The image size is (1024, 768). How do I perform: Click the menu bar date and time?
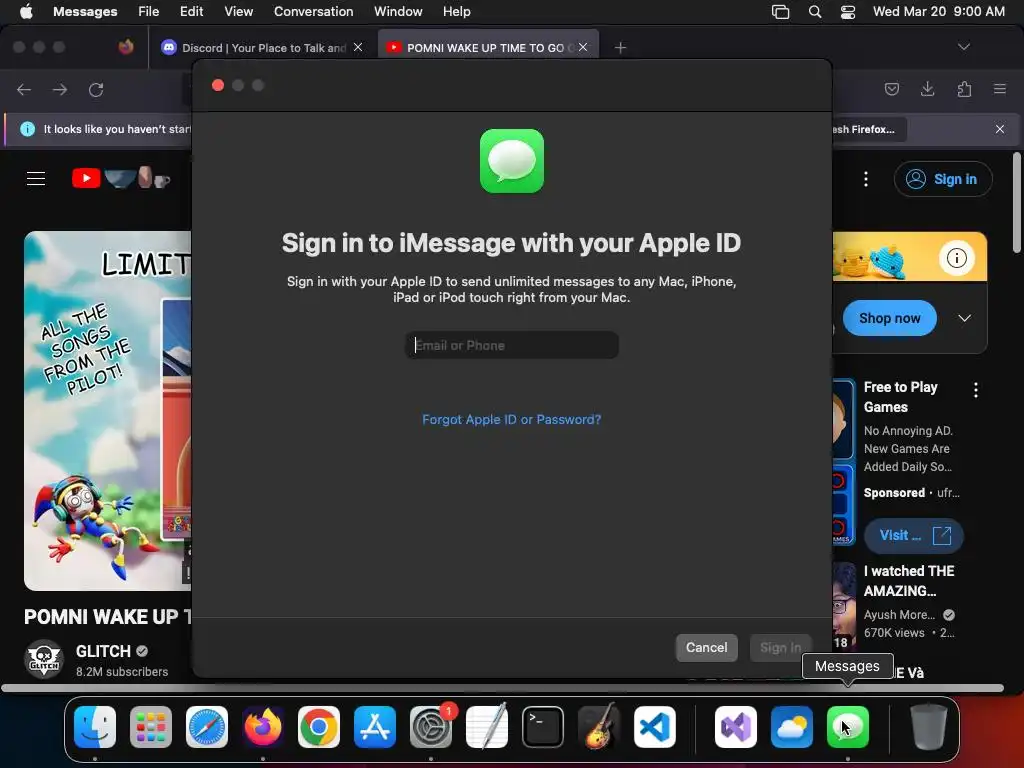(x=938, y=11)
